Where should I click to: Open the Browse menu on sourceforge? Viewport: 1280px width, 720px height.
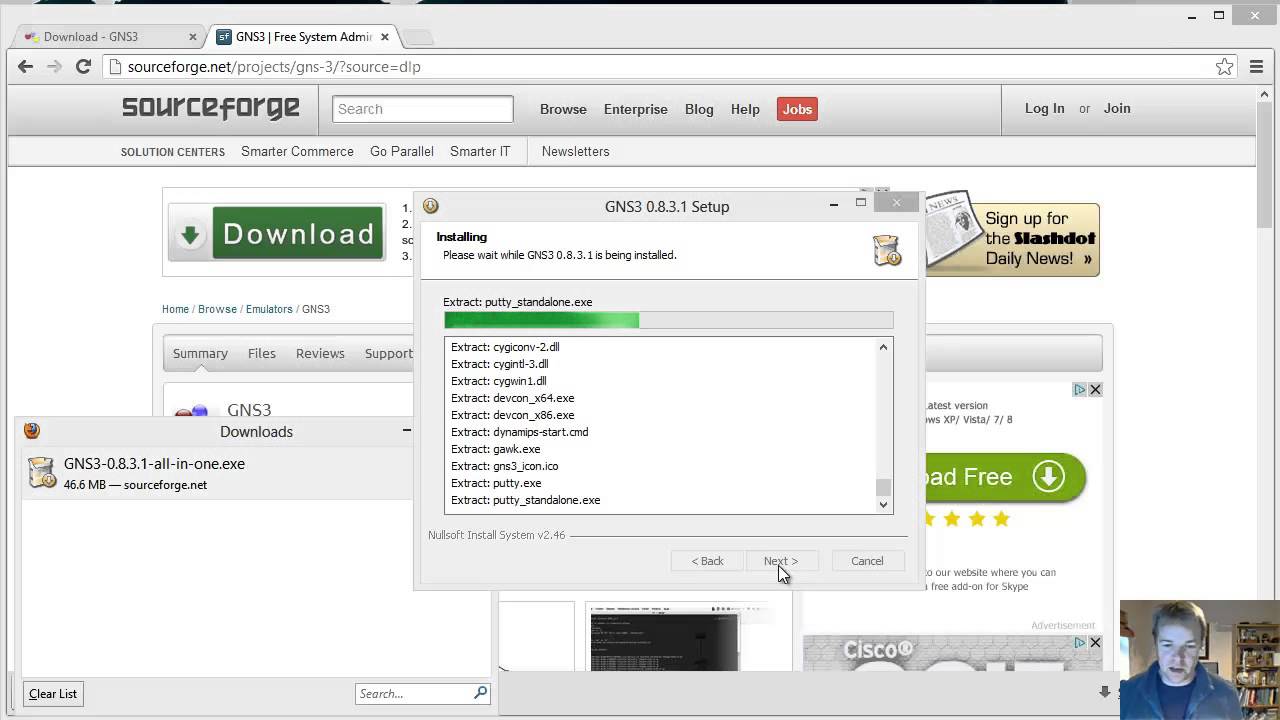tap(563, 109)
